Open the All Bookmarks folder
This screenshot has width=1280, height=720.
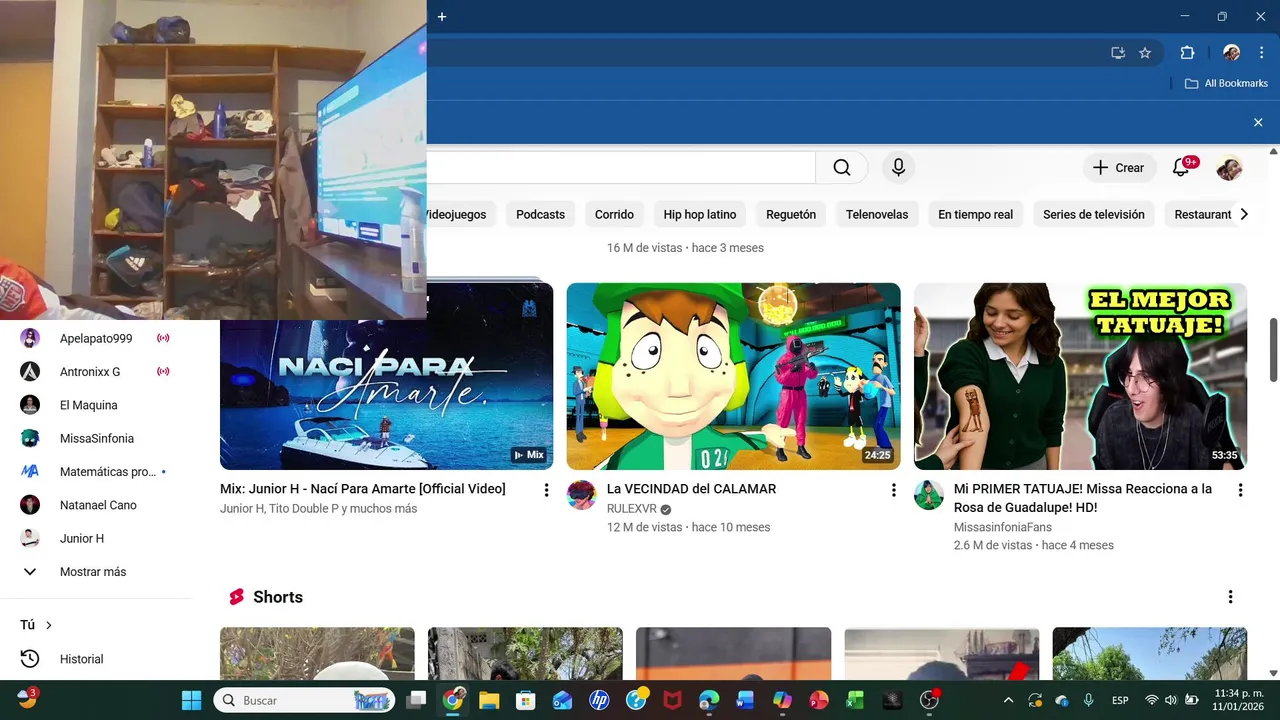click(x=1226, y=83)
